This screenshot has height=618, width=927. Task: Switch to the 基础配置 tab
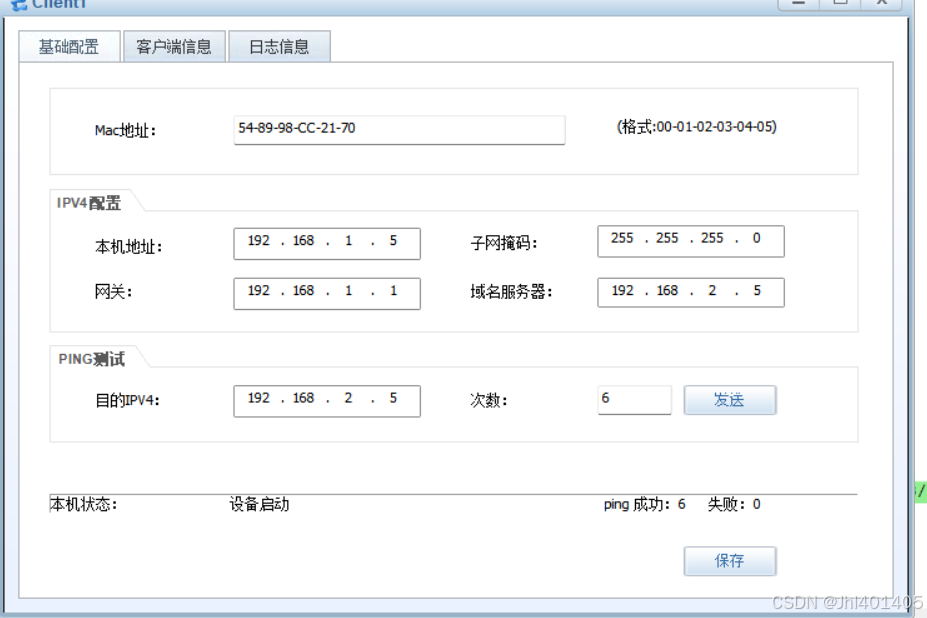(x=69, y=47)
